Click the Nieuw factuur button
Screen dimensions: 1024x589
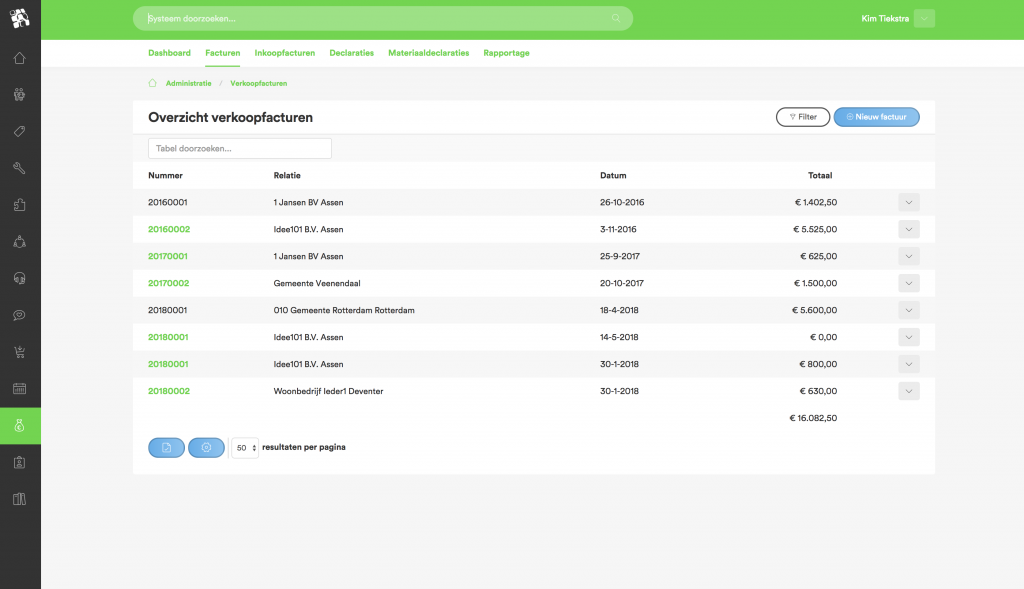[876, 117]
